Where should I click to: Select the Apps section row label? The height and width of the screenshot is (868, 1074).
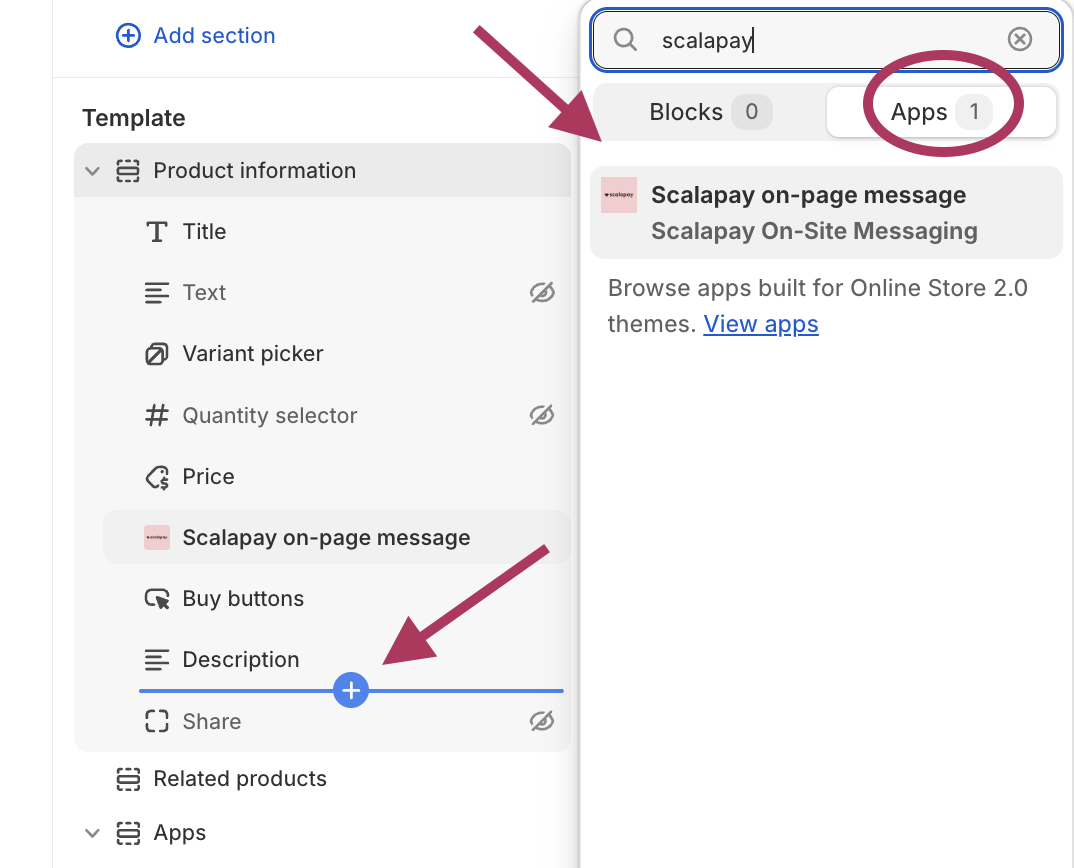(179, 833)
